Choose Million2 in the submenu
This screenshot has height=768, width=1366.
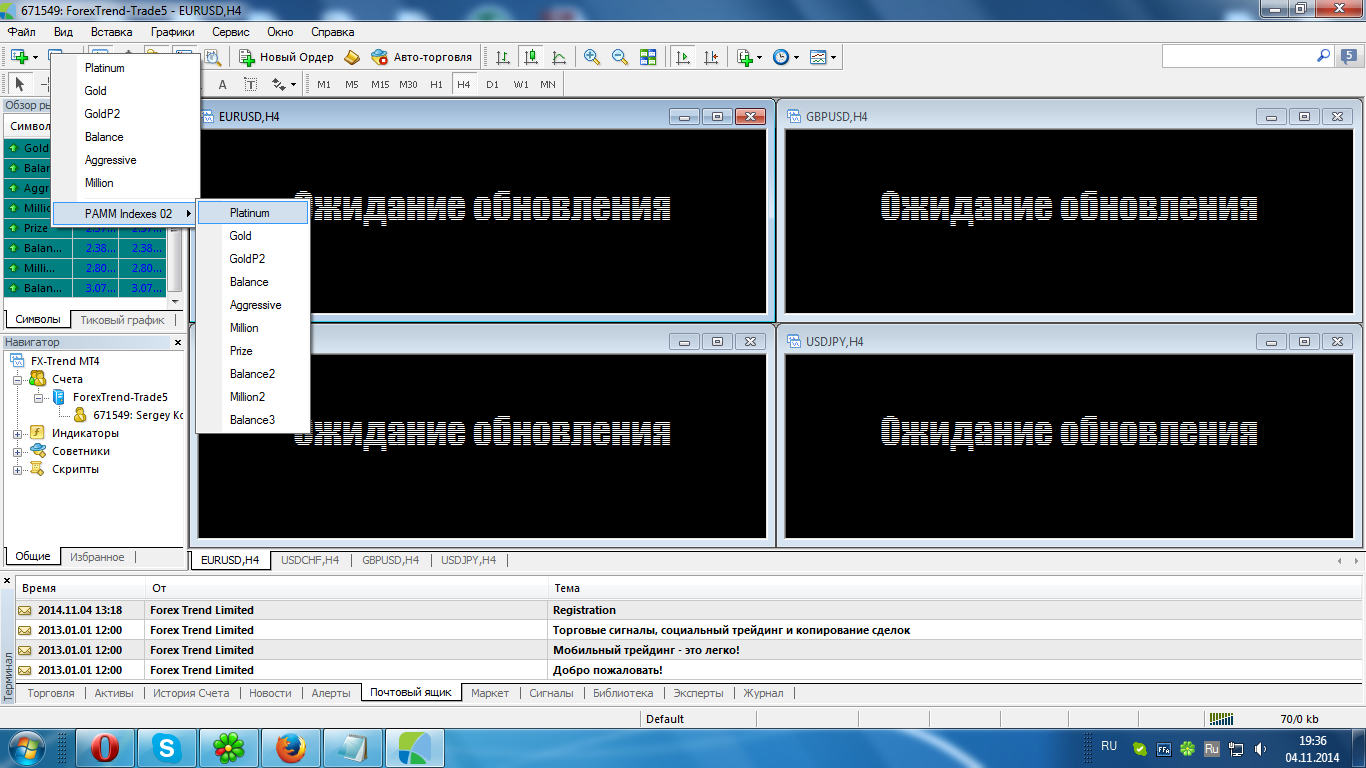click(x=252, y=397)
